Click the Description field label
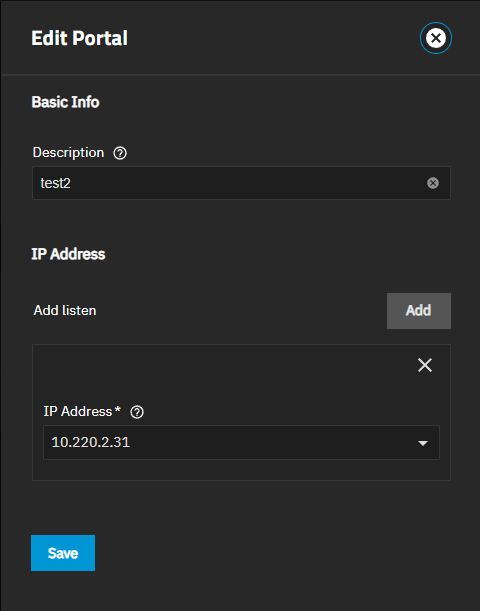The height and width of the screenshot is (611, 480). [x=68, y=152]
